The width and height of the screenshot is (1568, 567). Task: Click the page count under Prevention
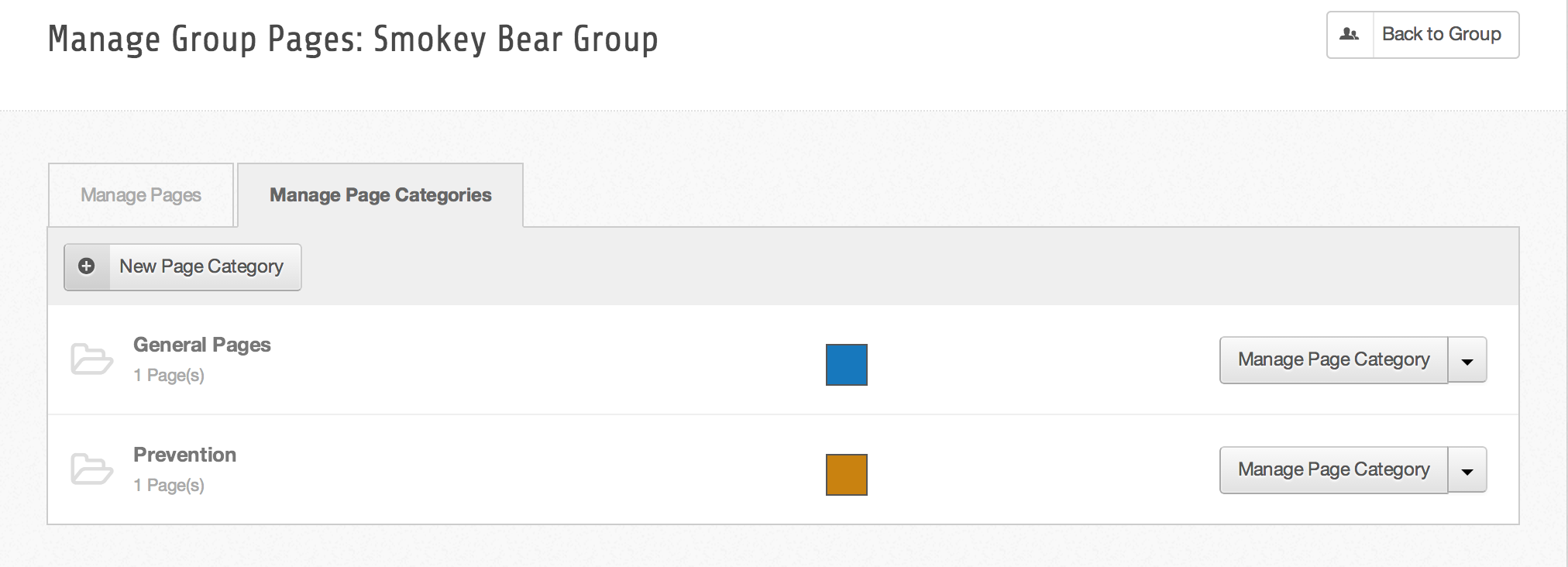point(169,486)
